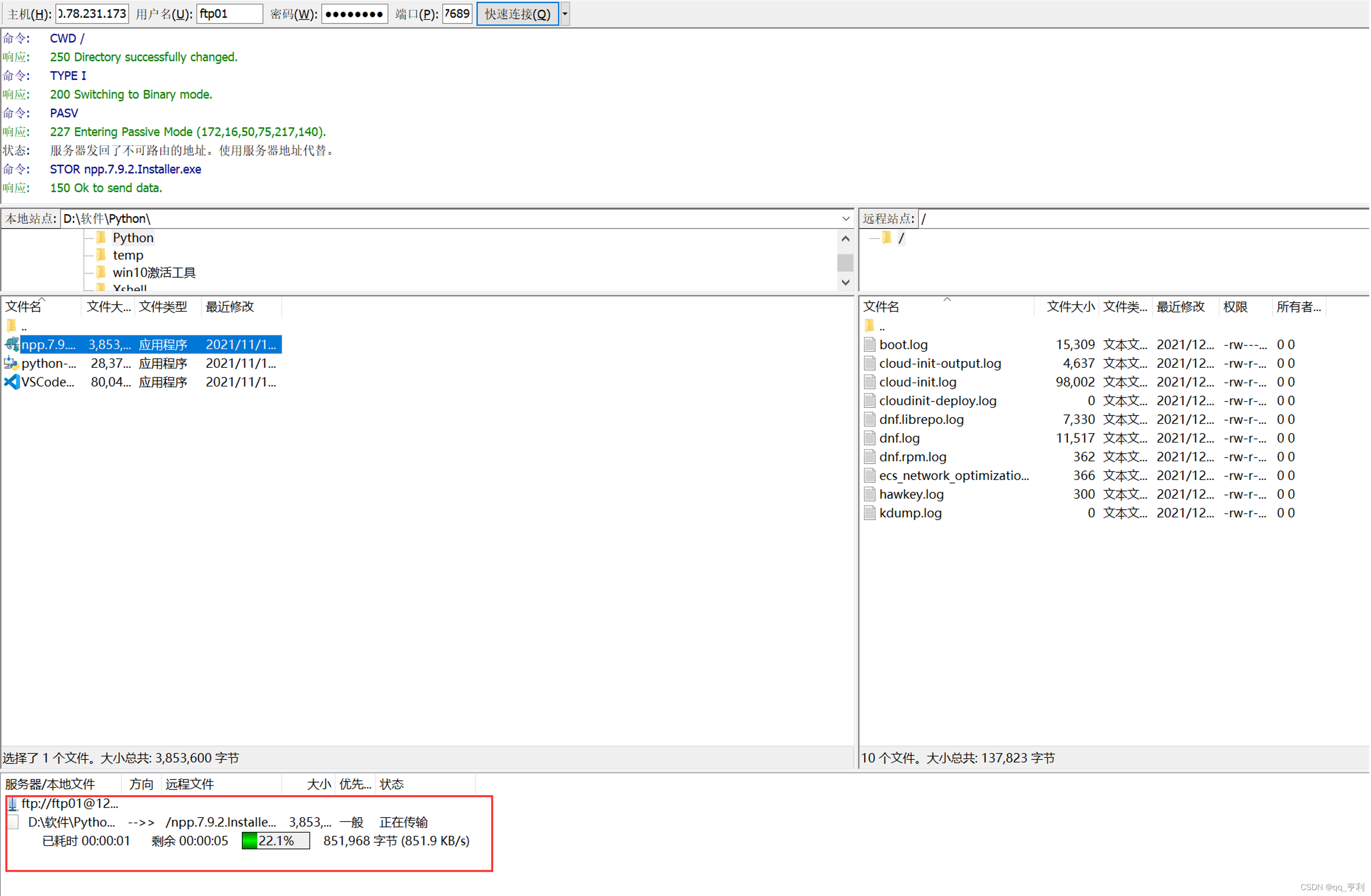
Task: Click the 快速连接 button
Action: [x=517, y=14]
